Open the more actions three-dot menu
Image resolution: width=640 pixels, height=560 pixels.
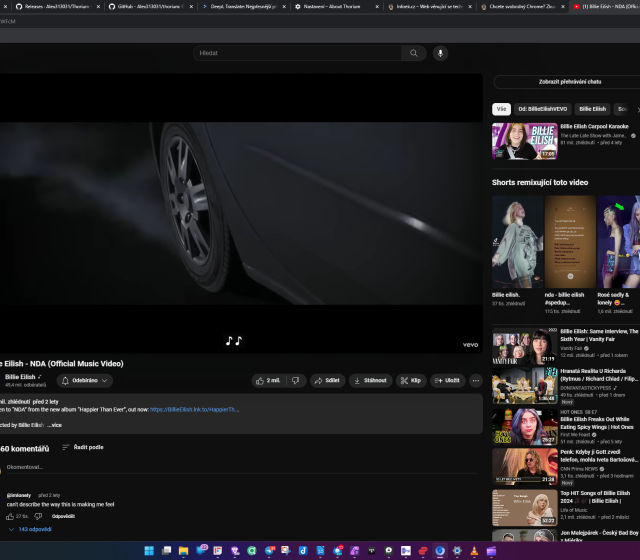click(475, 380)
